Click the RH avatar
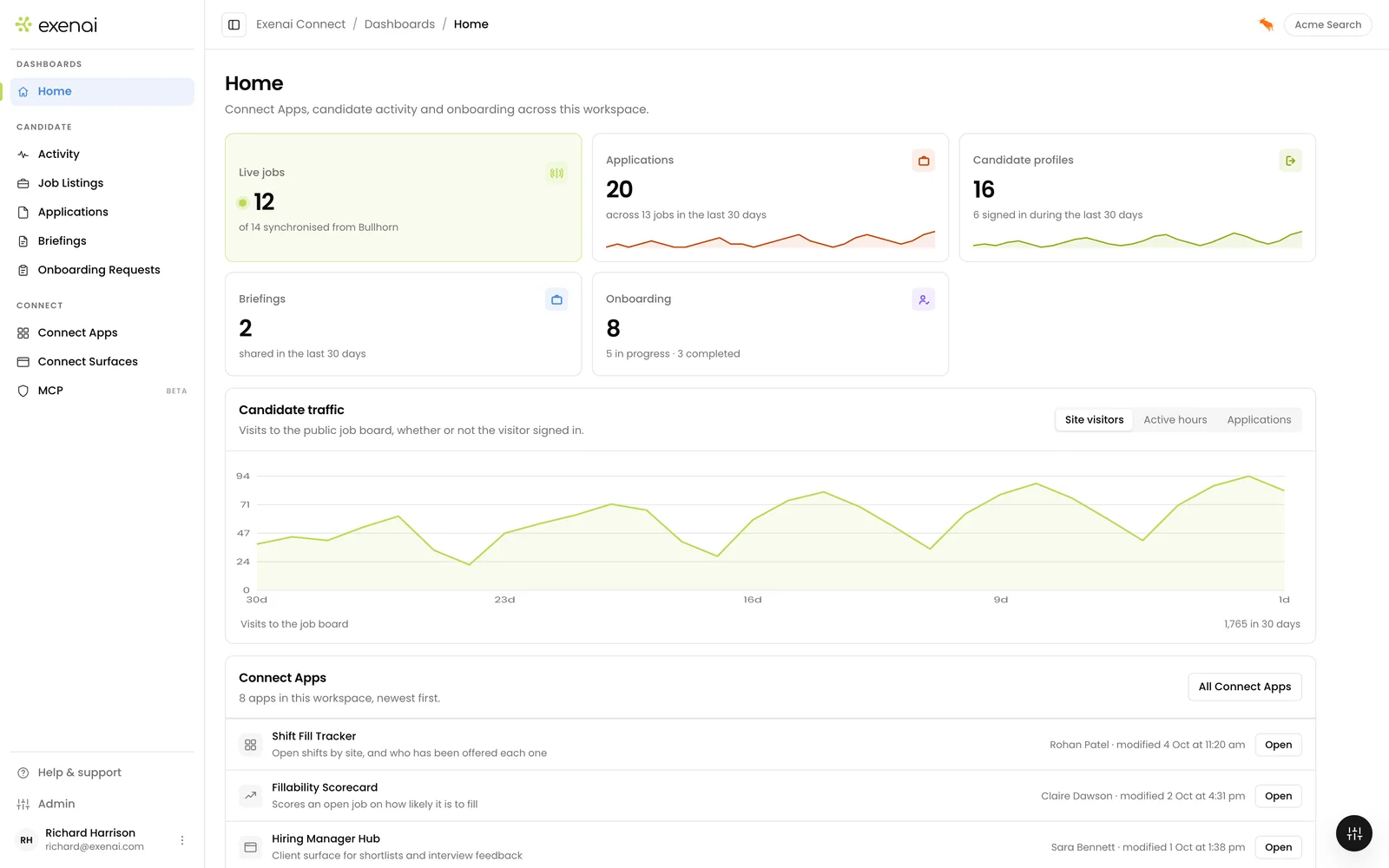 [27, 840]
